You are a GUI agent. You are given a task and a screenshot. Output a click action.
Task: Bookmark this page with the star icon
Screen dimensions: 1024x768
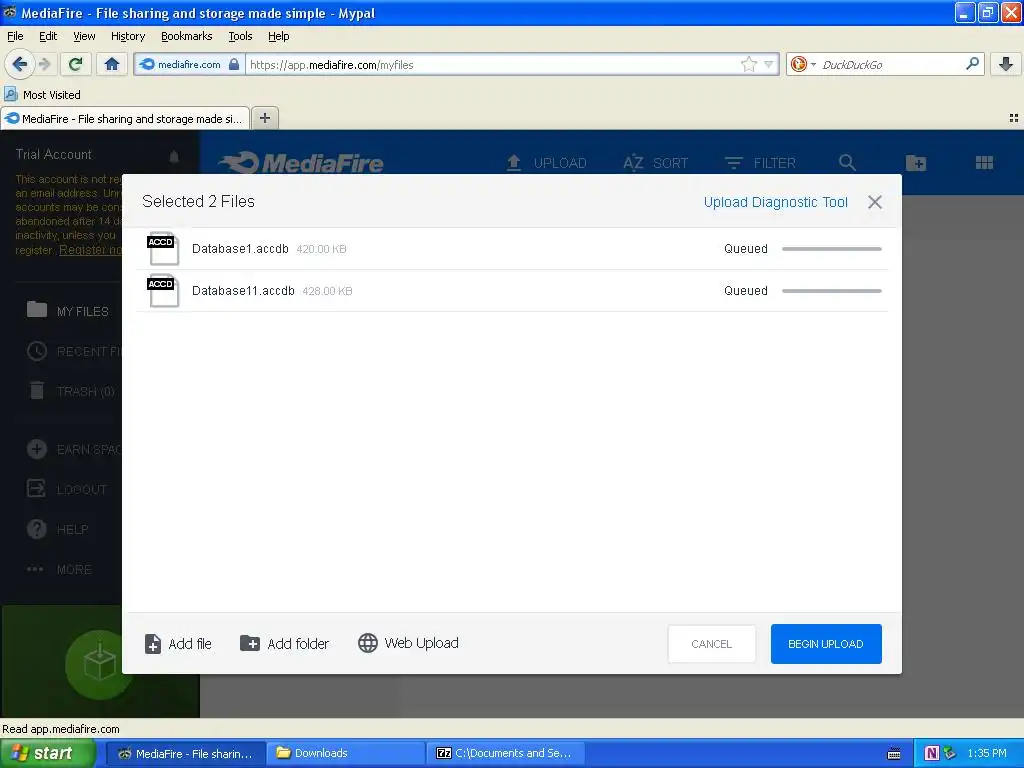click(748, 64)
